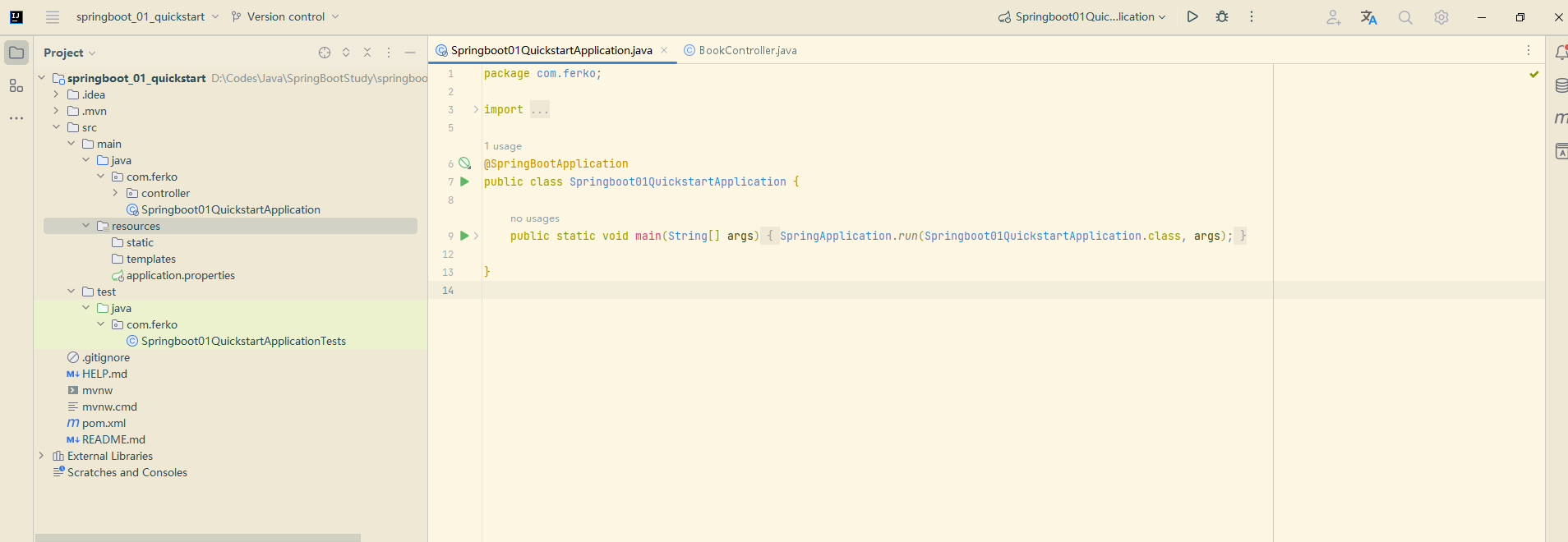1568x542 pixels.
Task: Click run gutter icon beside main method
Action: [464, 236]
